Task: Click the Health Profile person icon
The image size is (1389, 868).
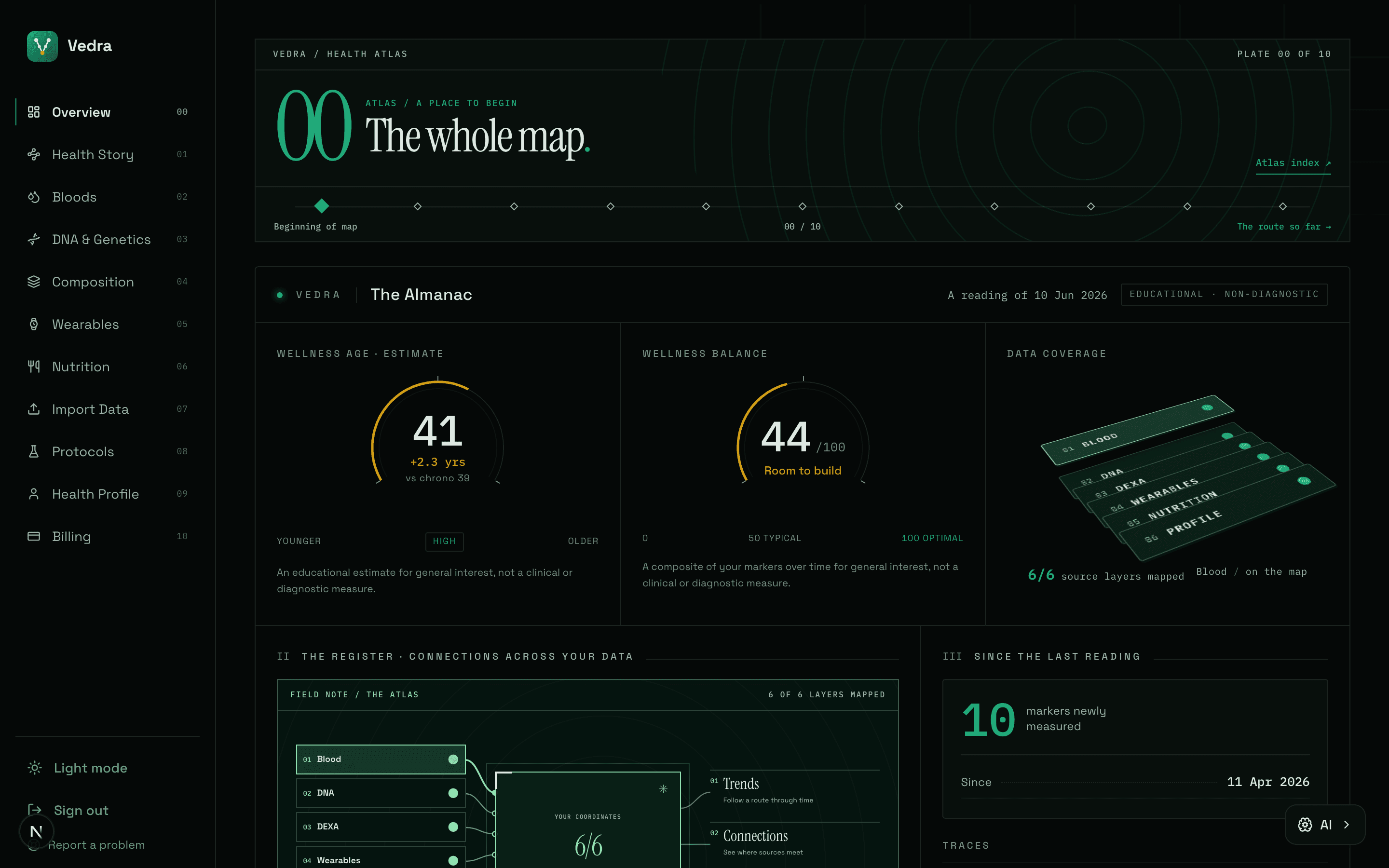Action: (34, 494)
